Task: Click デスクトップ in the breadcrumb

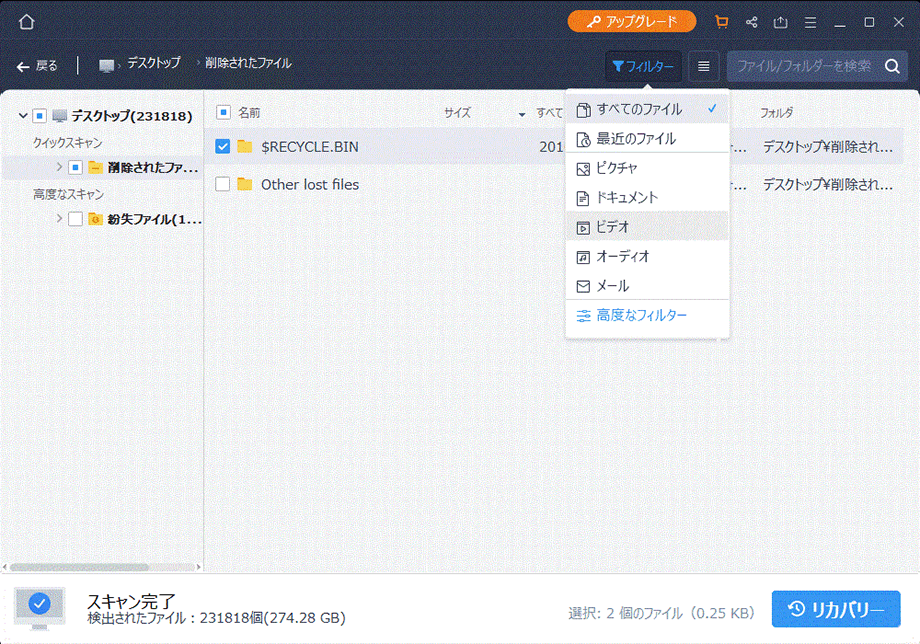Action: point(154,62)
